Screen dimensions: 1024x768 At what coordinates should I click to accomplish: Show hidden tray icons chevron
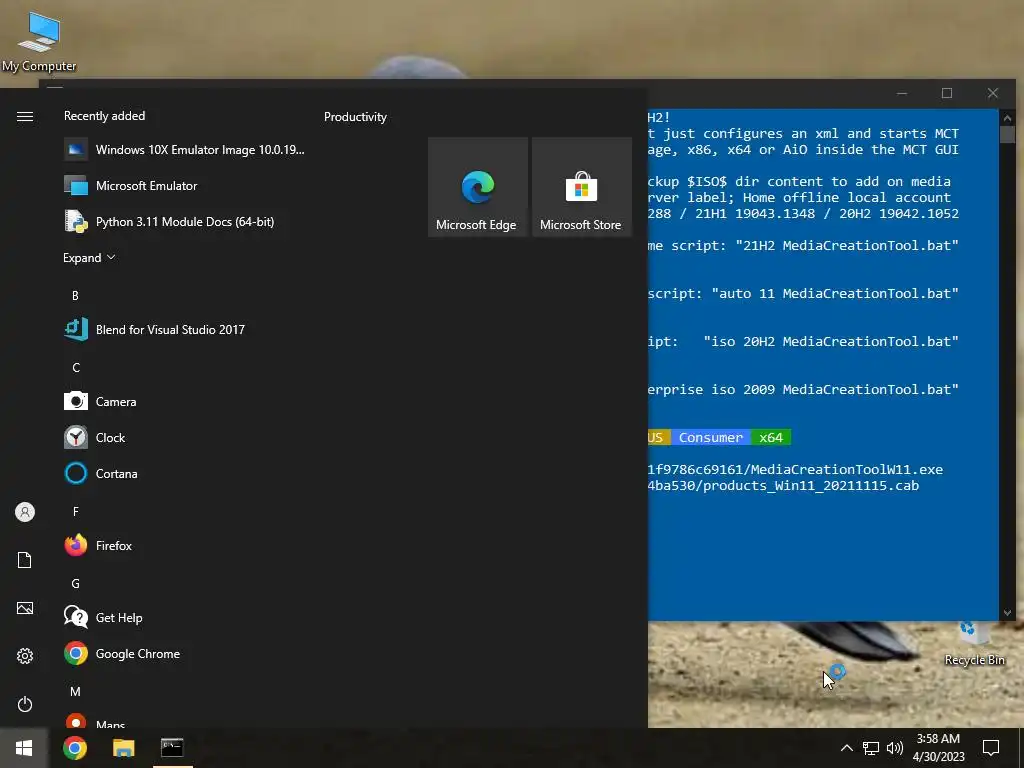846,748
